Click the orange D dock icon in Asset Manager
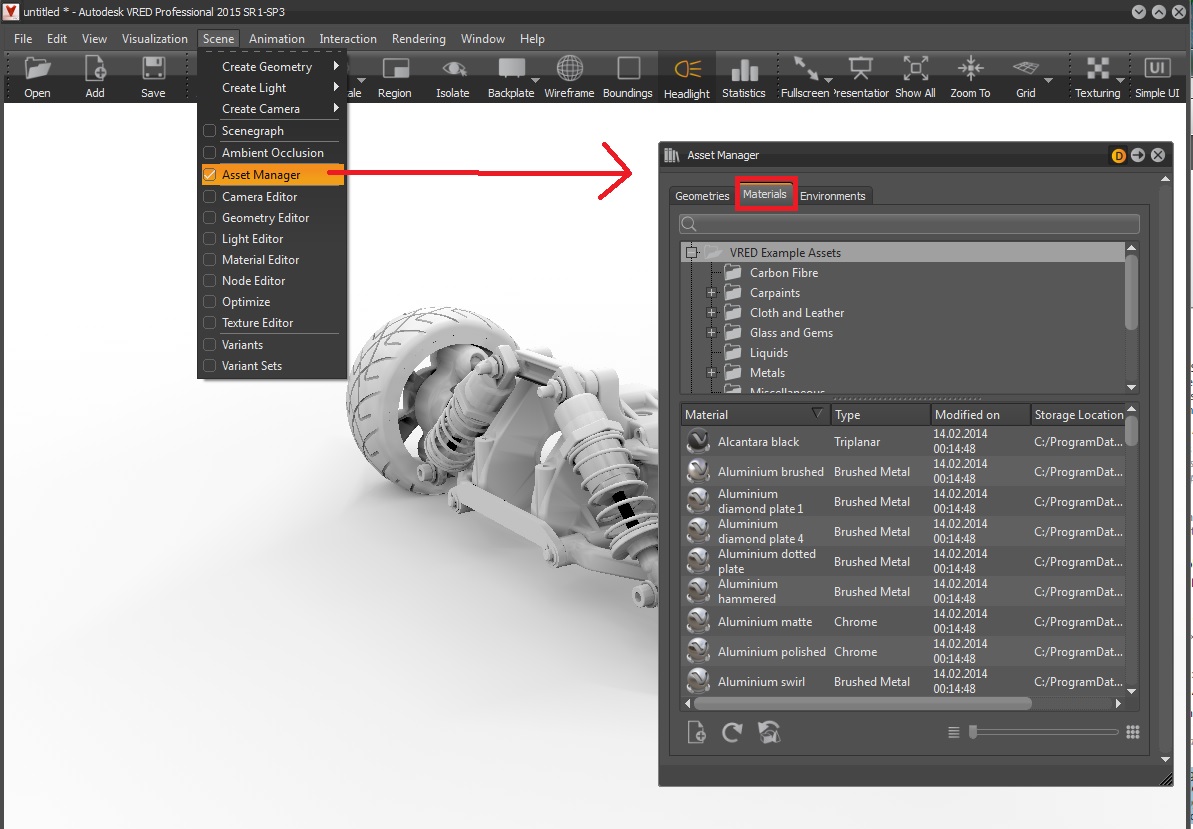The width and height of the screenshot is (1193, 829). 1118,155
